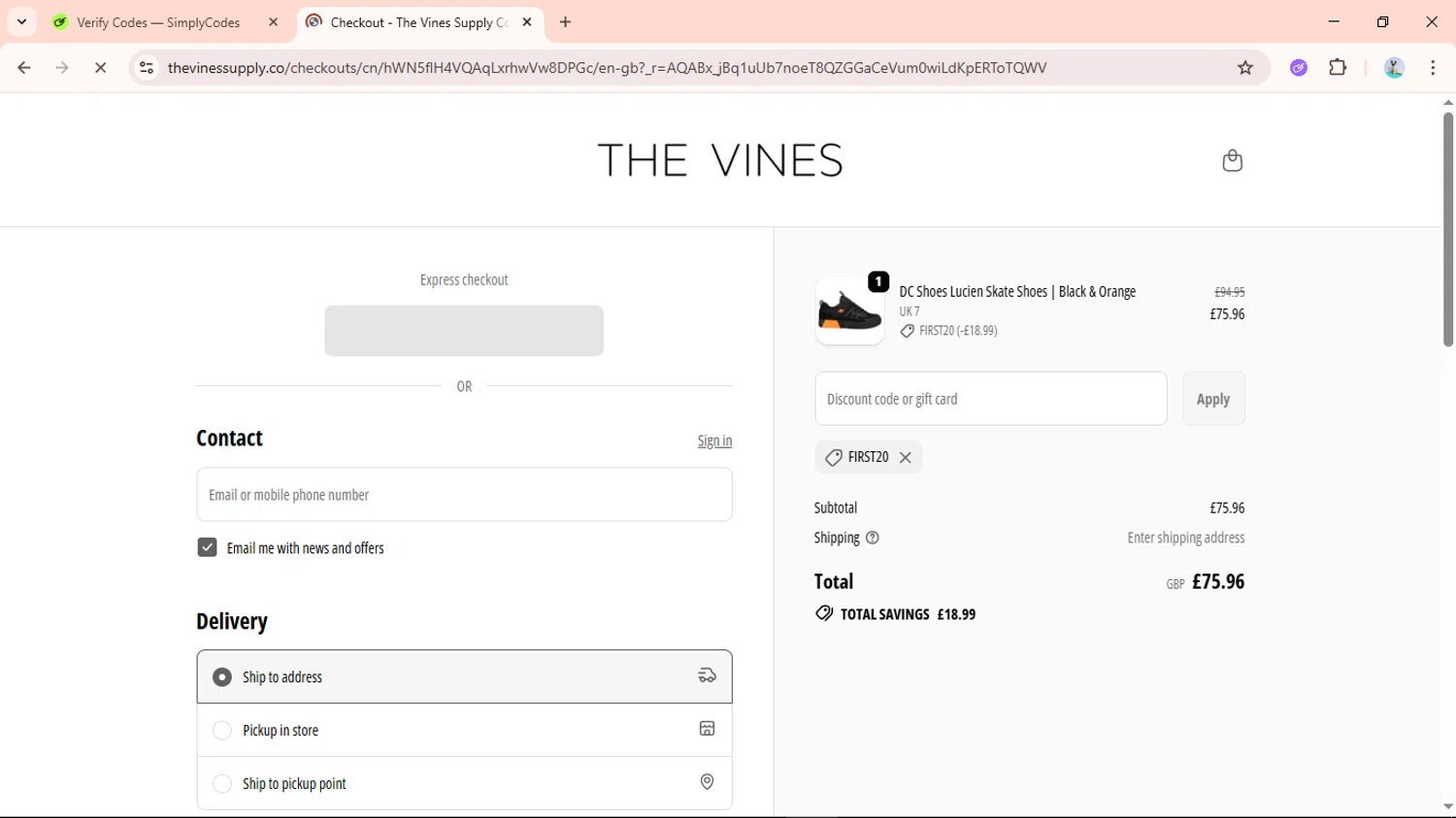This screenshot has width=1456, height=818.
Task: Click the total amount £75.96 in bold
Action: [1218, 581]
